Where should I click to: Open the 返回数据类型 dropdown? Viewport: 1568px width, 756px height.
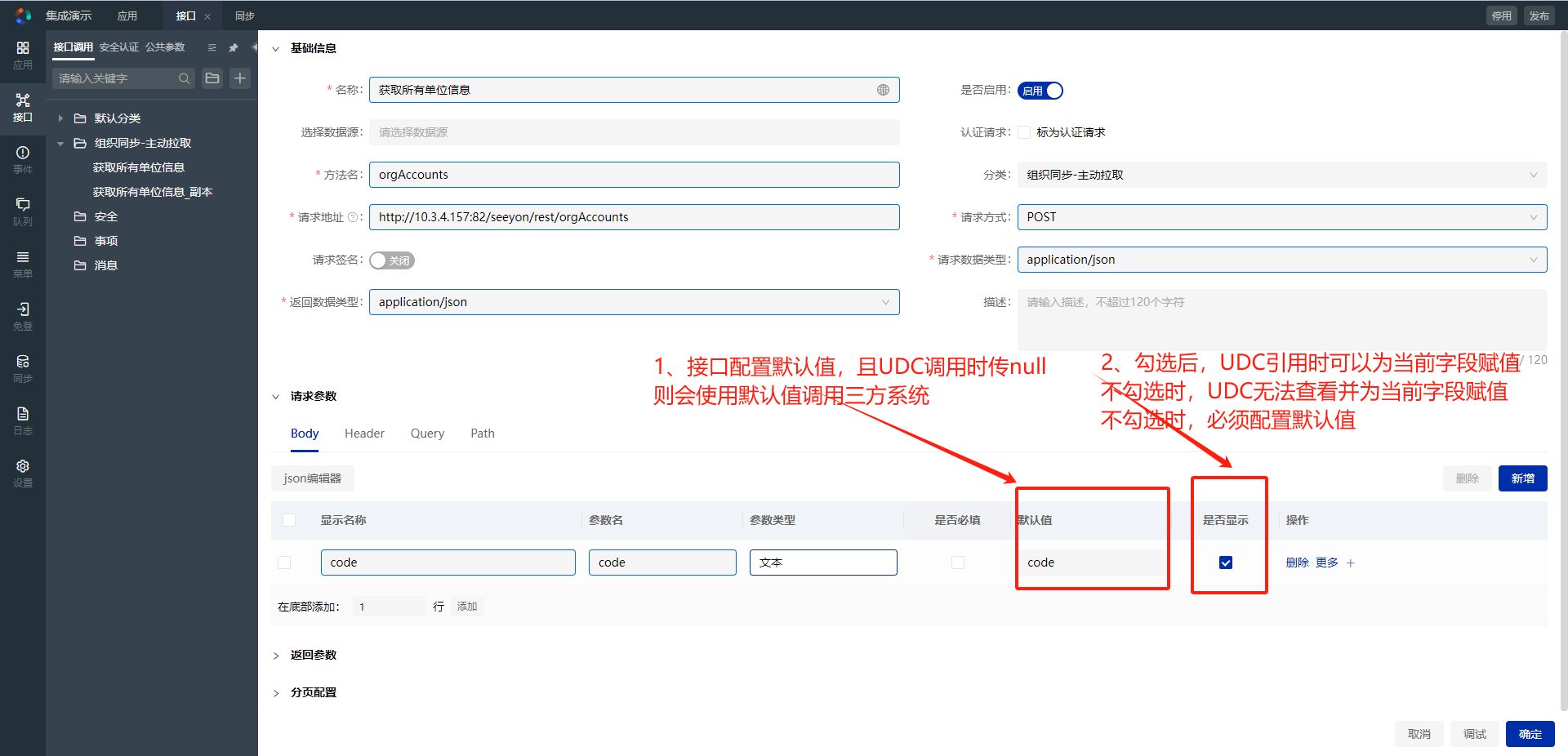click(x=635, y=302)
